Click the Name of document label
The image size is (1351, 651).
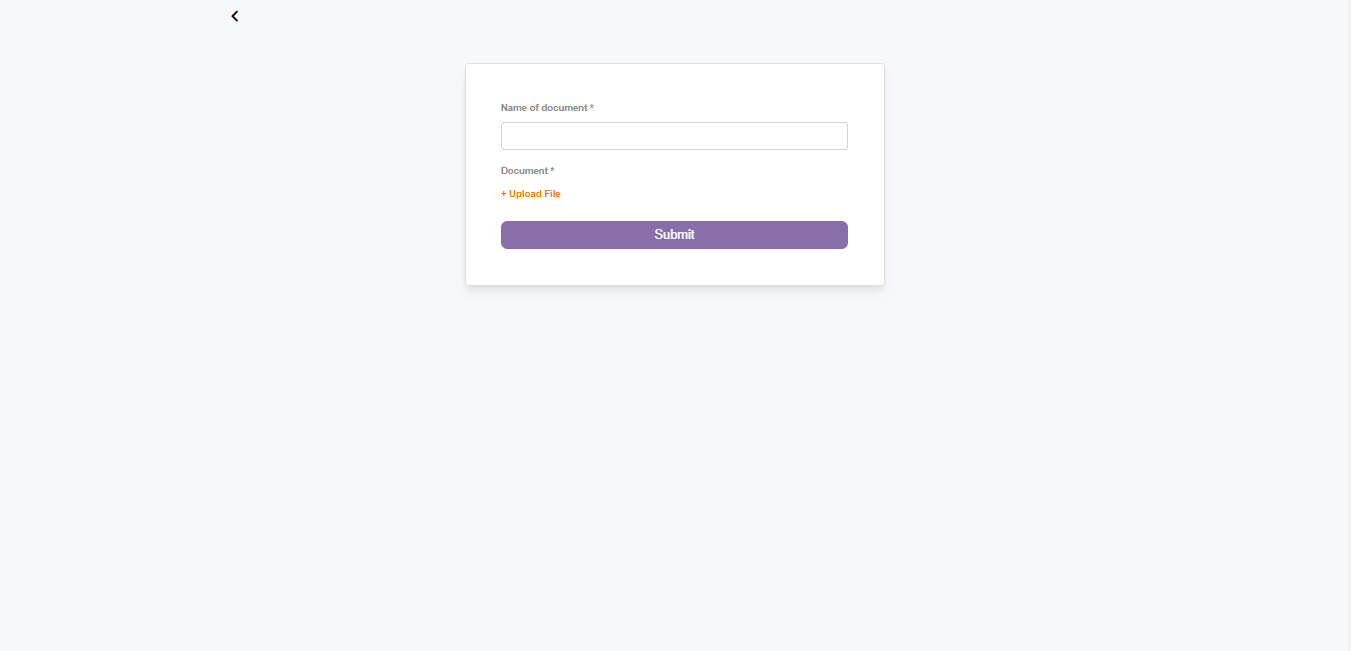[544, 108]
